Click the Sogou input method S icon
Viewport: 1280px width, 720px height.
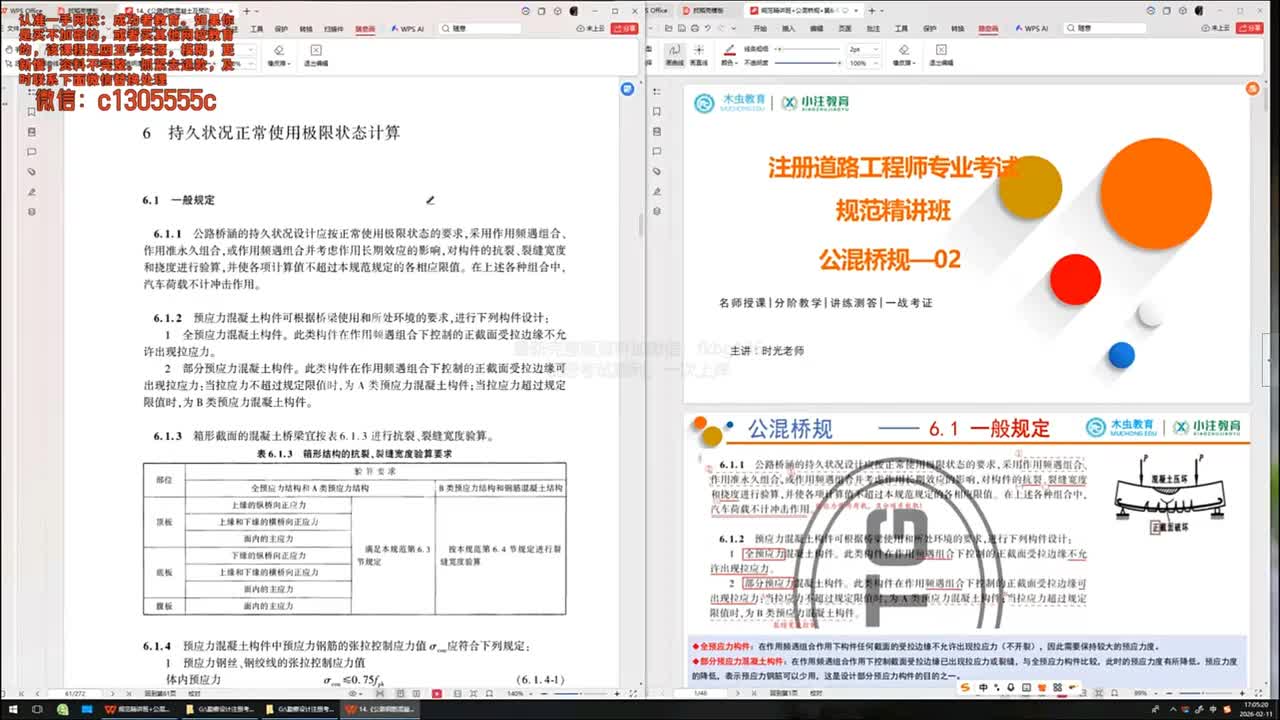click(x=964, y=687)
